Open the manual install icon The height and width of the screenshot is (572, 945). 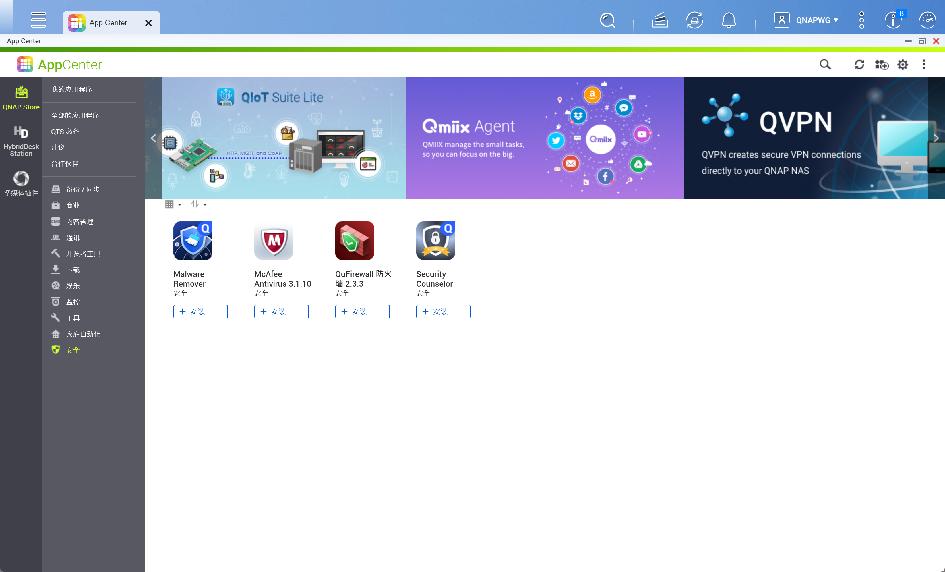pyautogui.click(x=882, y=64)
